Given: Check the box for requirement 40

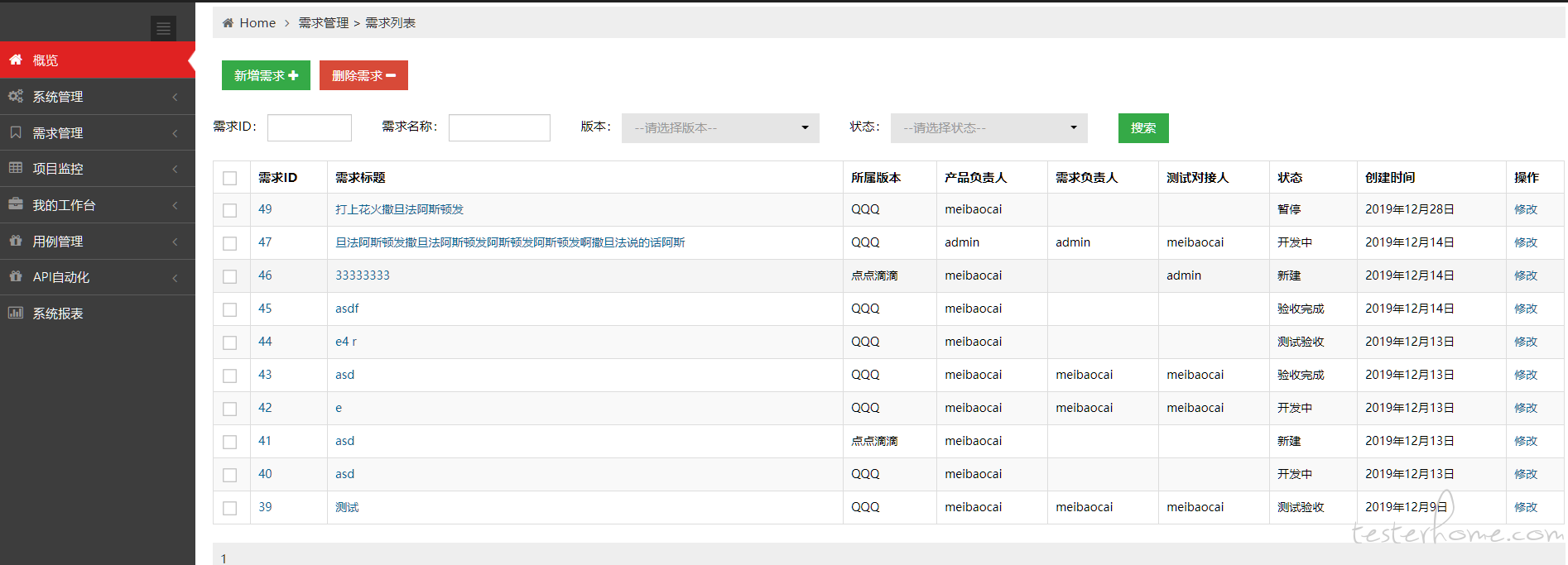Looking at the screenshot, I should (x=230, y=475).
